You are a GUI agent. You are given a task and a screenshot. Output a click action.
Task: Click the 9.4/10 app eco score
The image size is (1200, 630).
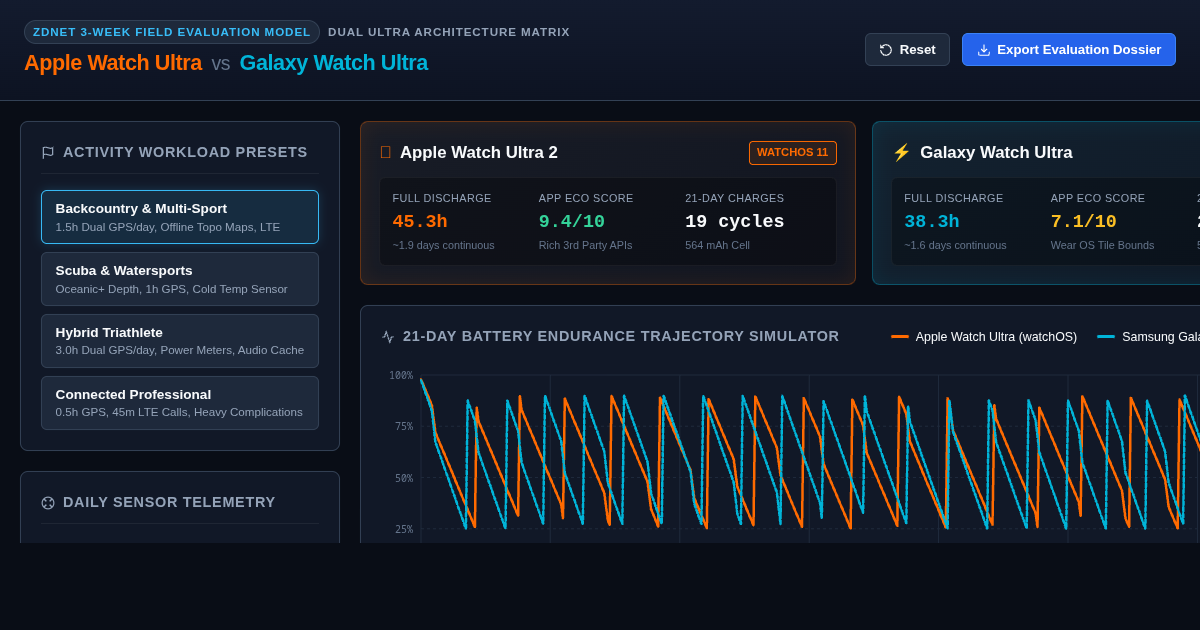point(572,222)
